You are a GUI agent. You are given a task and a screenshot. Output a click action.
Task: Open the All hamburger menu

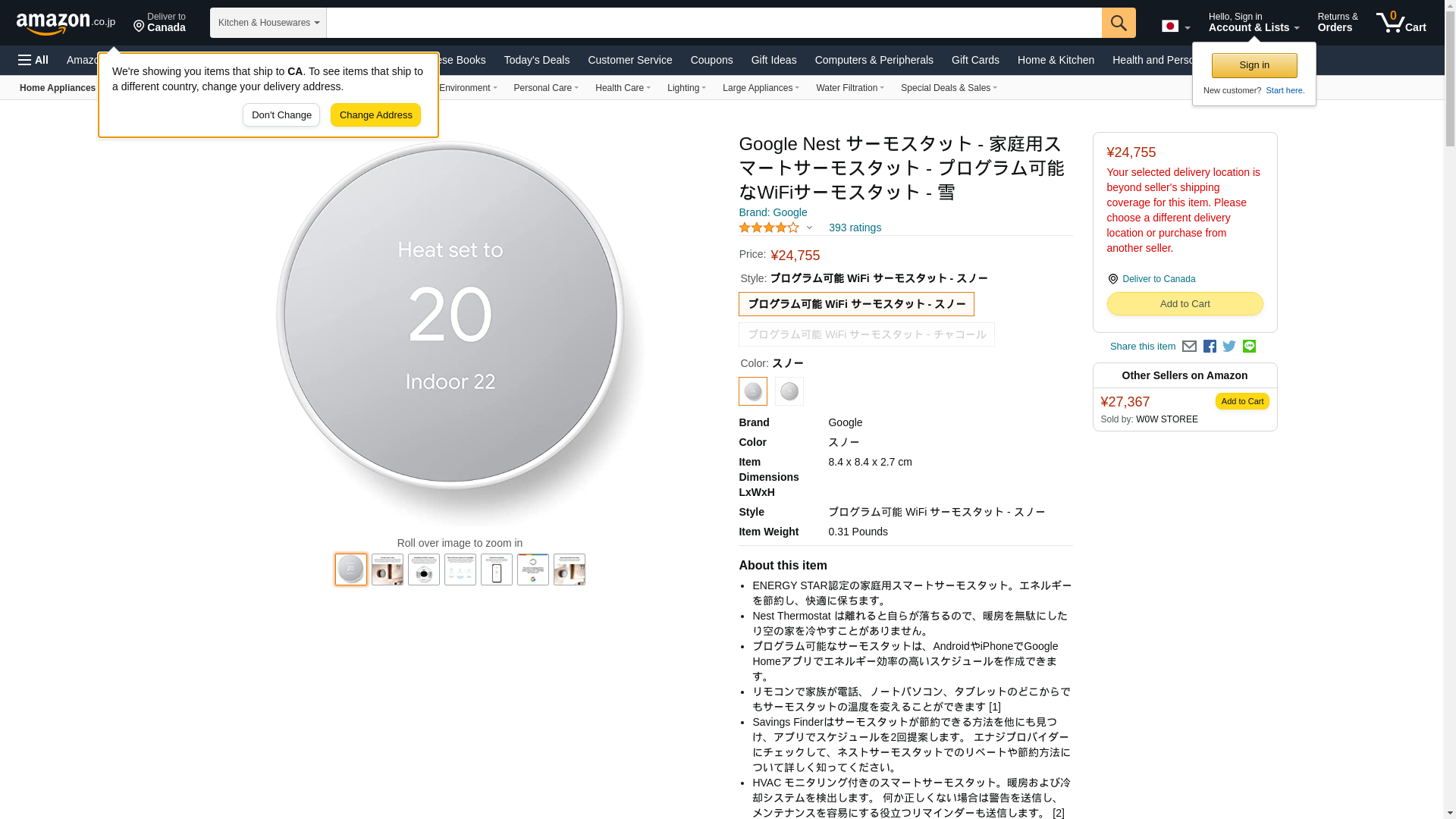pyautogui.click(x=33, y=60)
